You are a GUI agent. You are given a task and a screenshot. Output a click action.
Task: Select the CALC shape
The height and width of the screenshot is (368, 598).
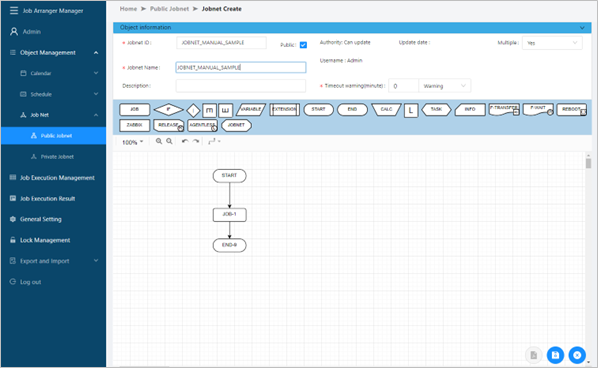[x=386, y=109]
